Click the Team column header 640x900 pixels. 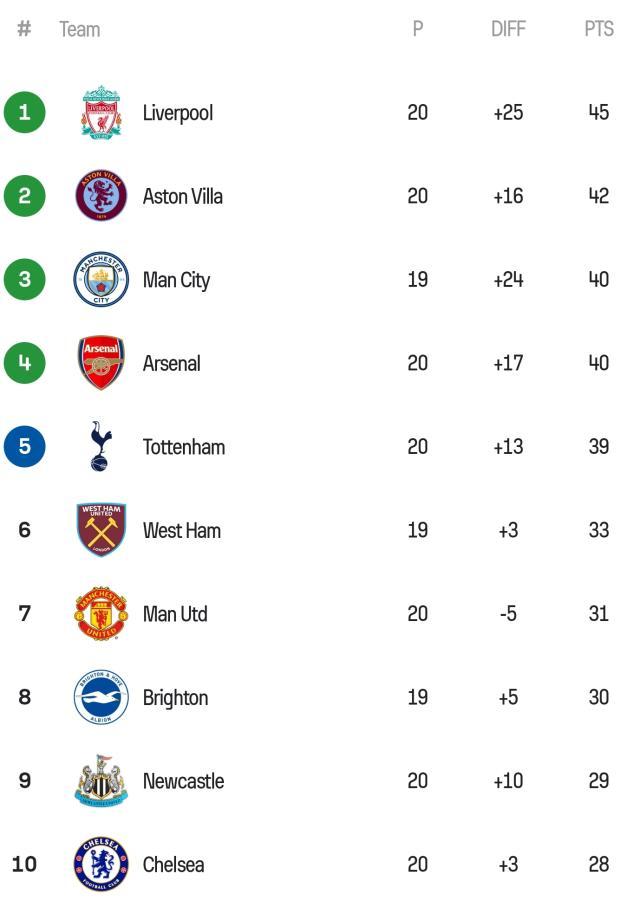tap(80, 29)
